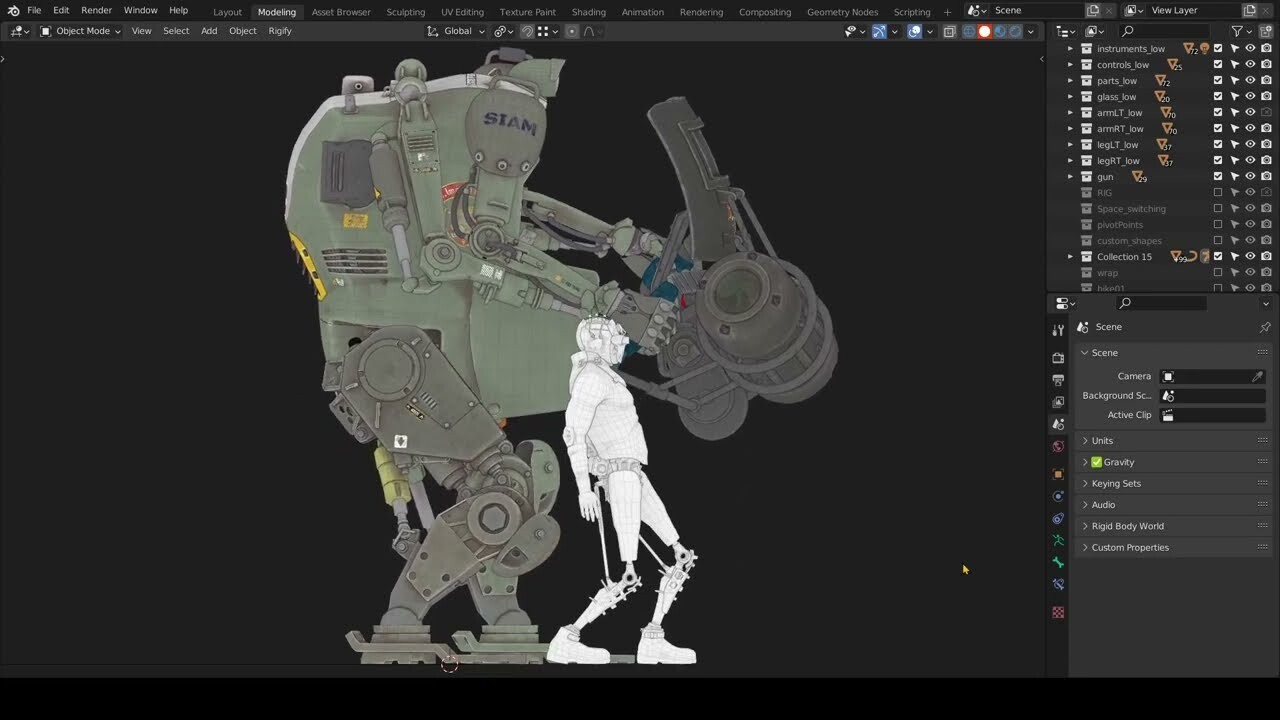Open the Render properties tab
This screenshot has width=1280, height=720.
click(x=1057, y=358)
